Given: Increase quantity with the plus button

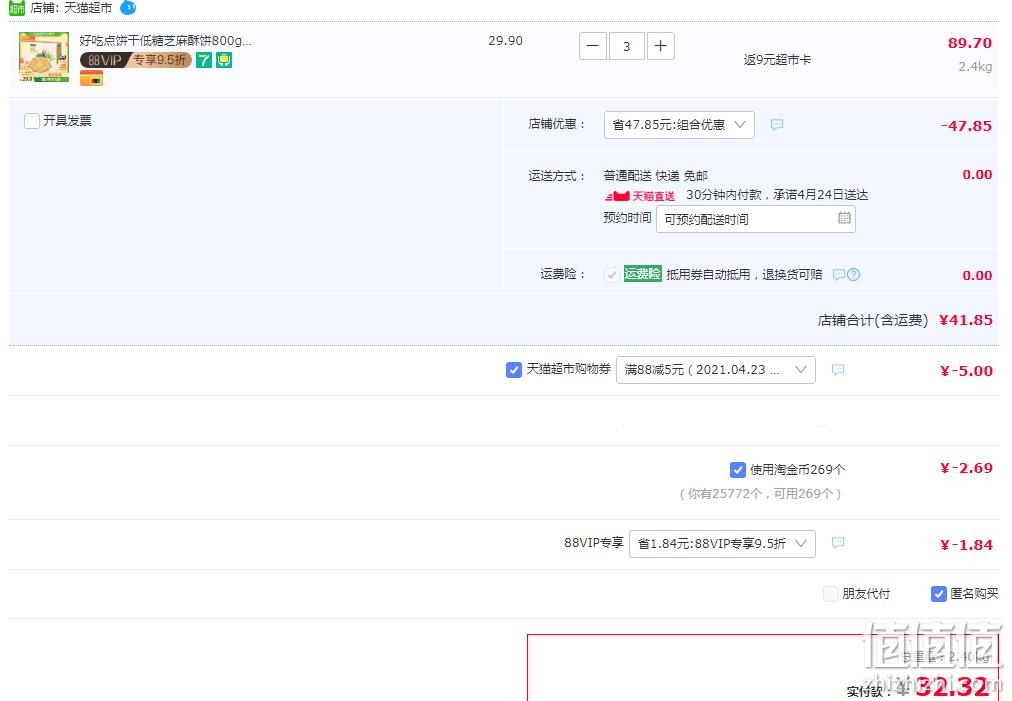Looking at the screenshot, I should pyautogui.click(x=660, y=46).
